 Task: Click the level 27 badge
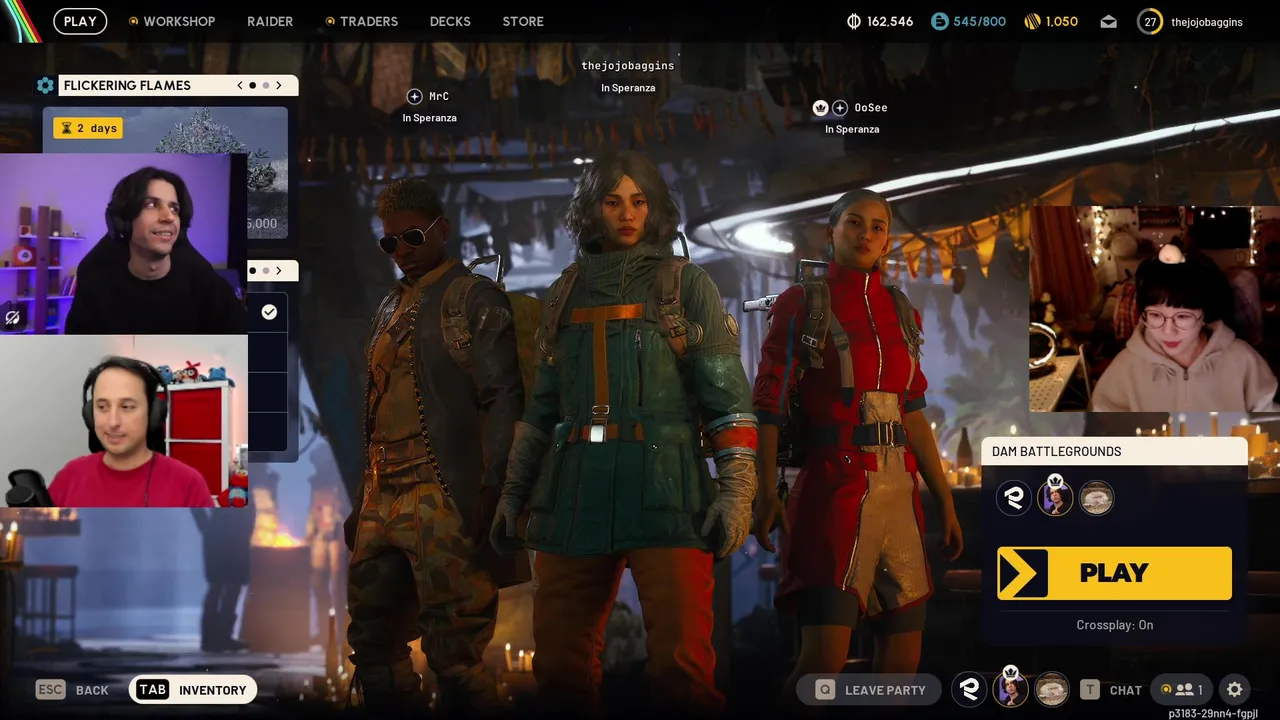[x=1150, y=21]
